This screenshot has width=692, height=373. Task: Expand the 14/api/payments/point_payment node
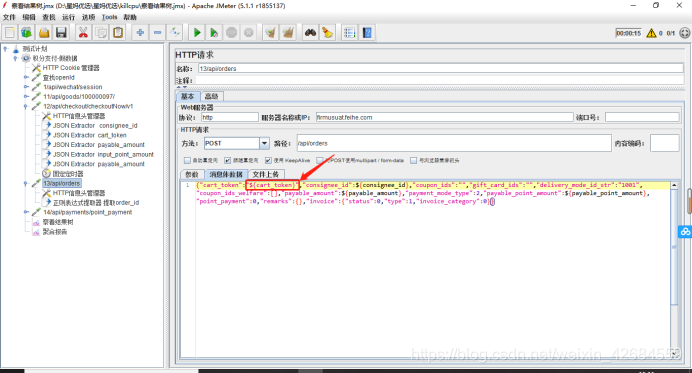click(26, 212)
